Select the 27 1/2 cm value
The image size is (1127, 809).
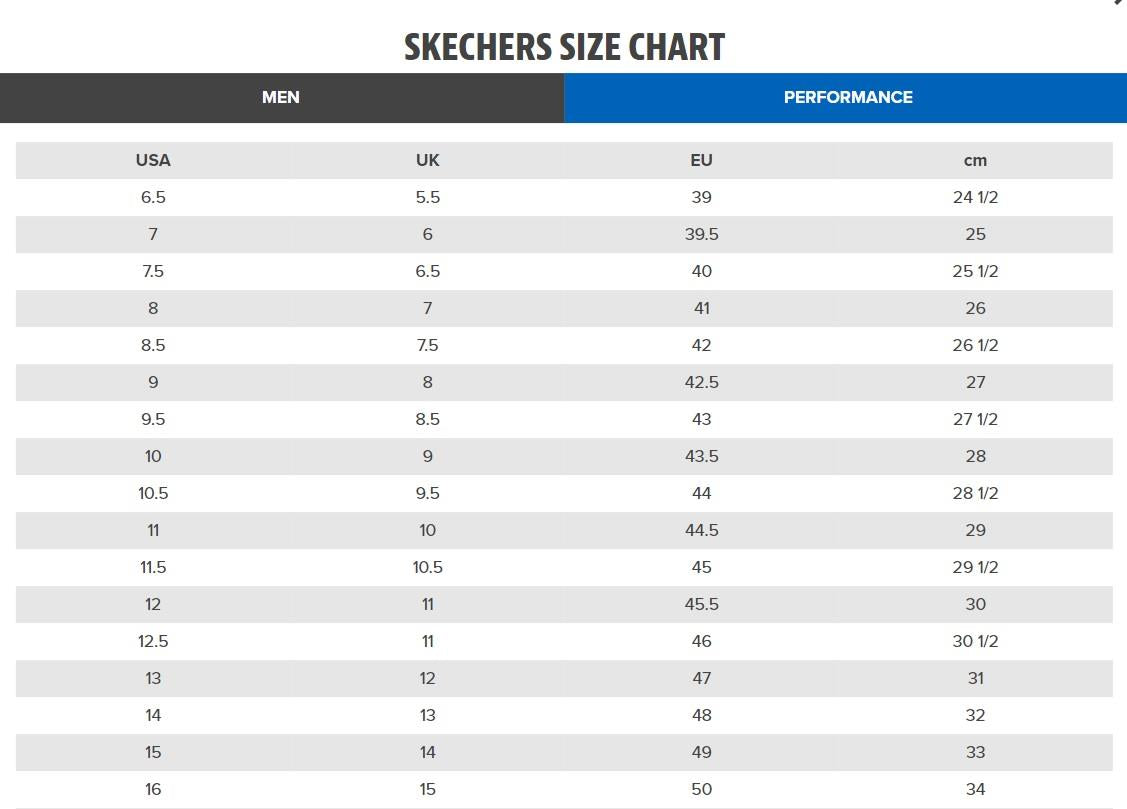(x=975, y=419)
